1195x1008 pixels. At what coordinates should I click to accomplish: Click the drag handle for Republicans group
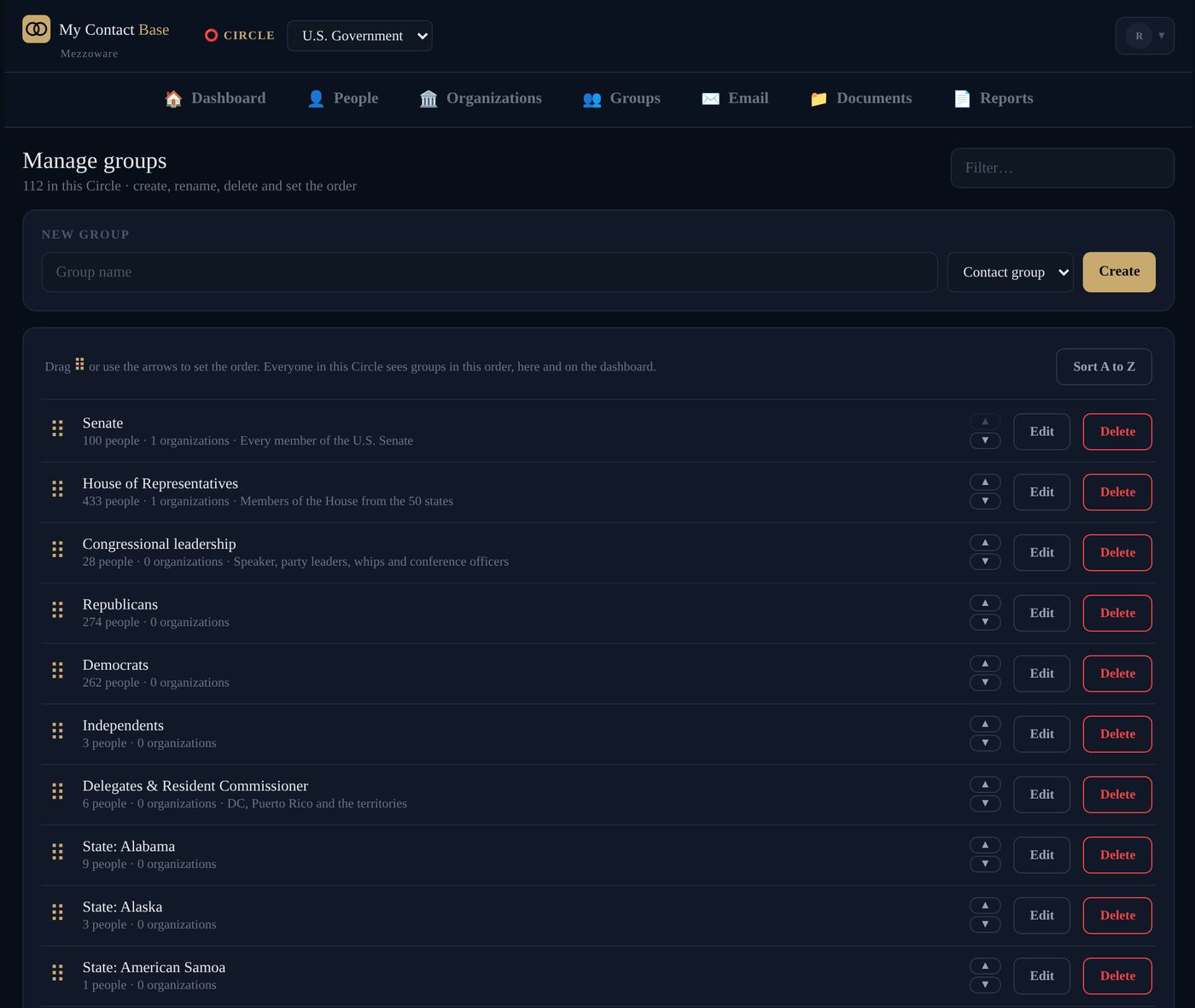(57, 610)
